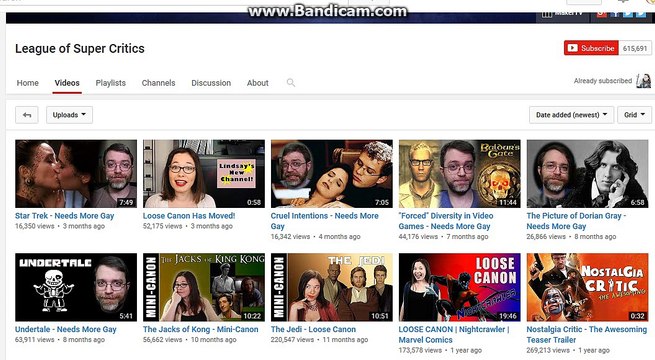Open the Date added (newest) sort dropdown

coord(571,115)
